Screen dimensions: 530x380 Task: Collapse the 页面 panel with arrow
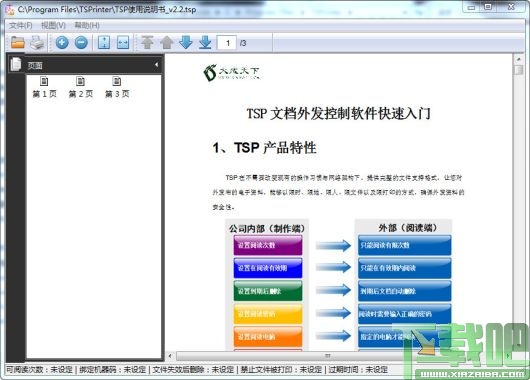point(156,65)
